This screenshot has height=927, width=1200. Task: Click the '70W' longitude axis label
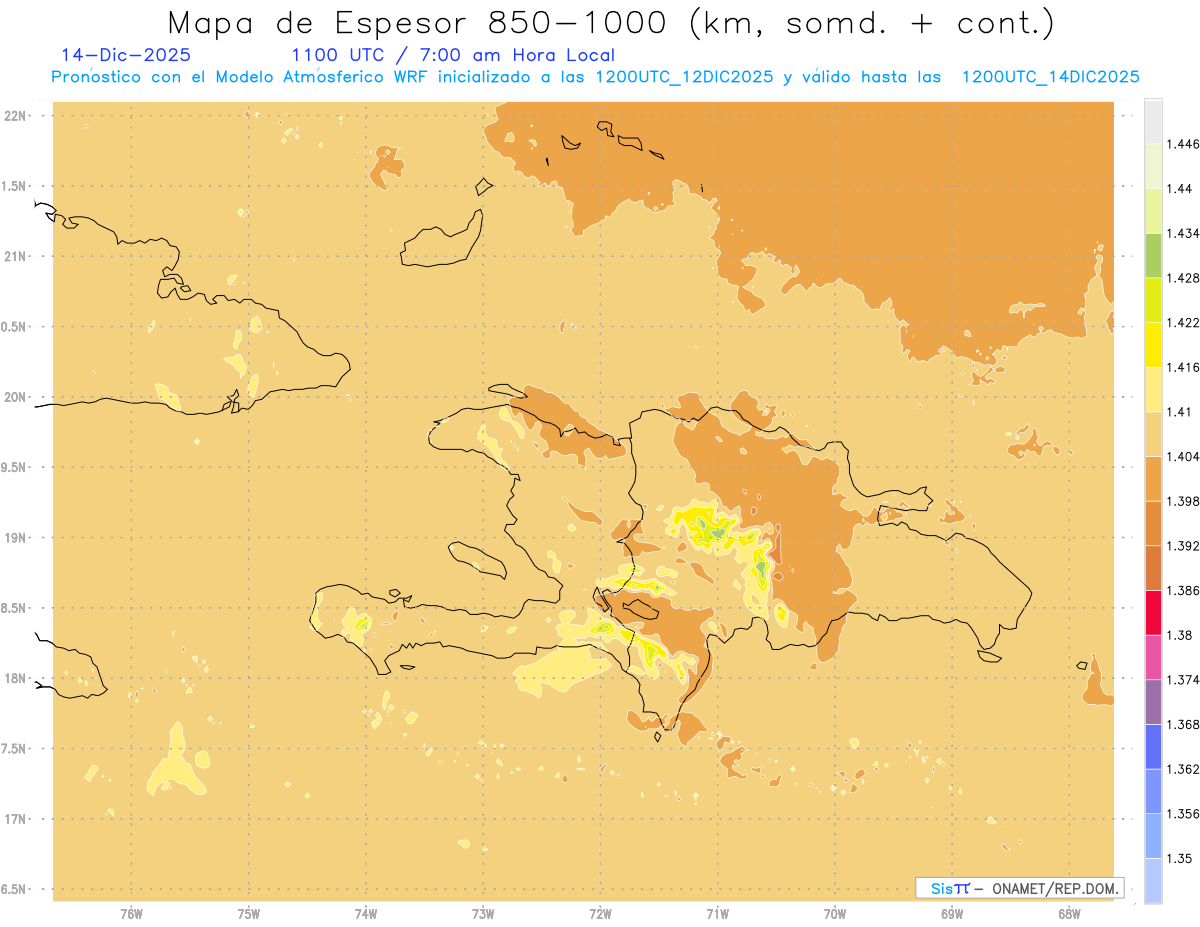[835, 914]
